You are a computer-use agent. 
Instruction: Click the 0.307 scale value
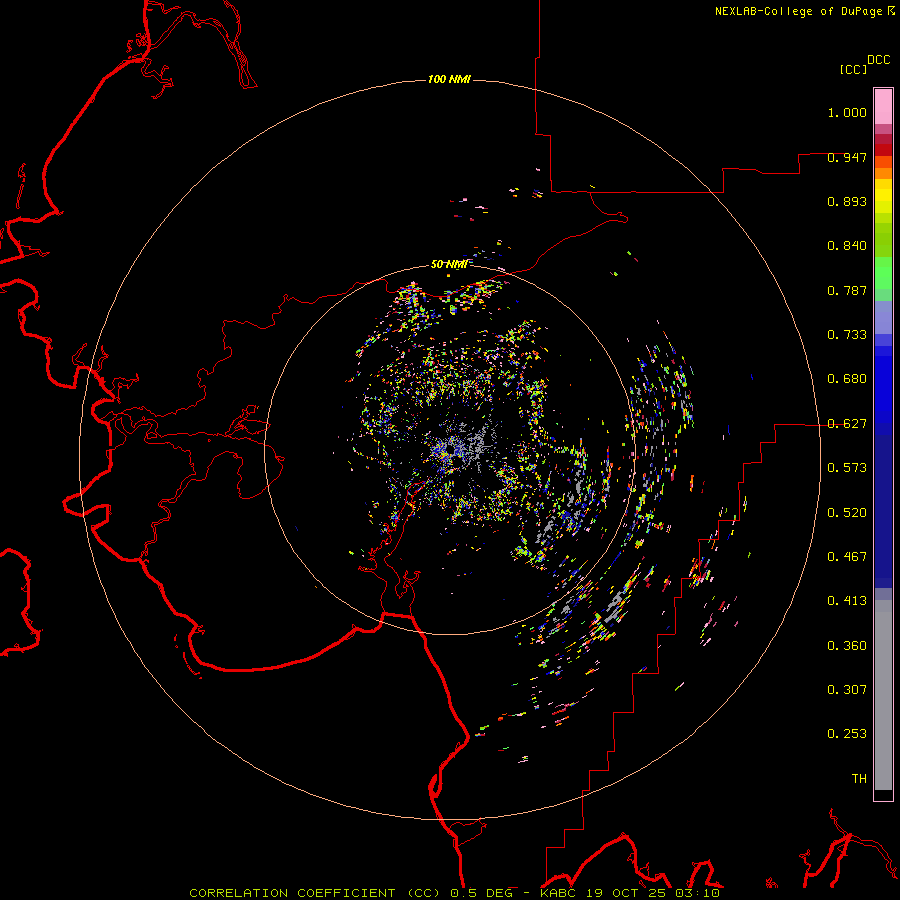847,690
